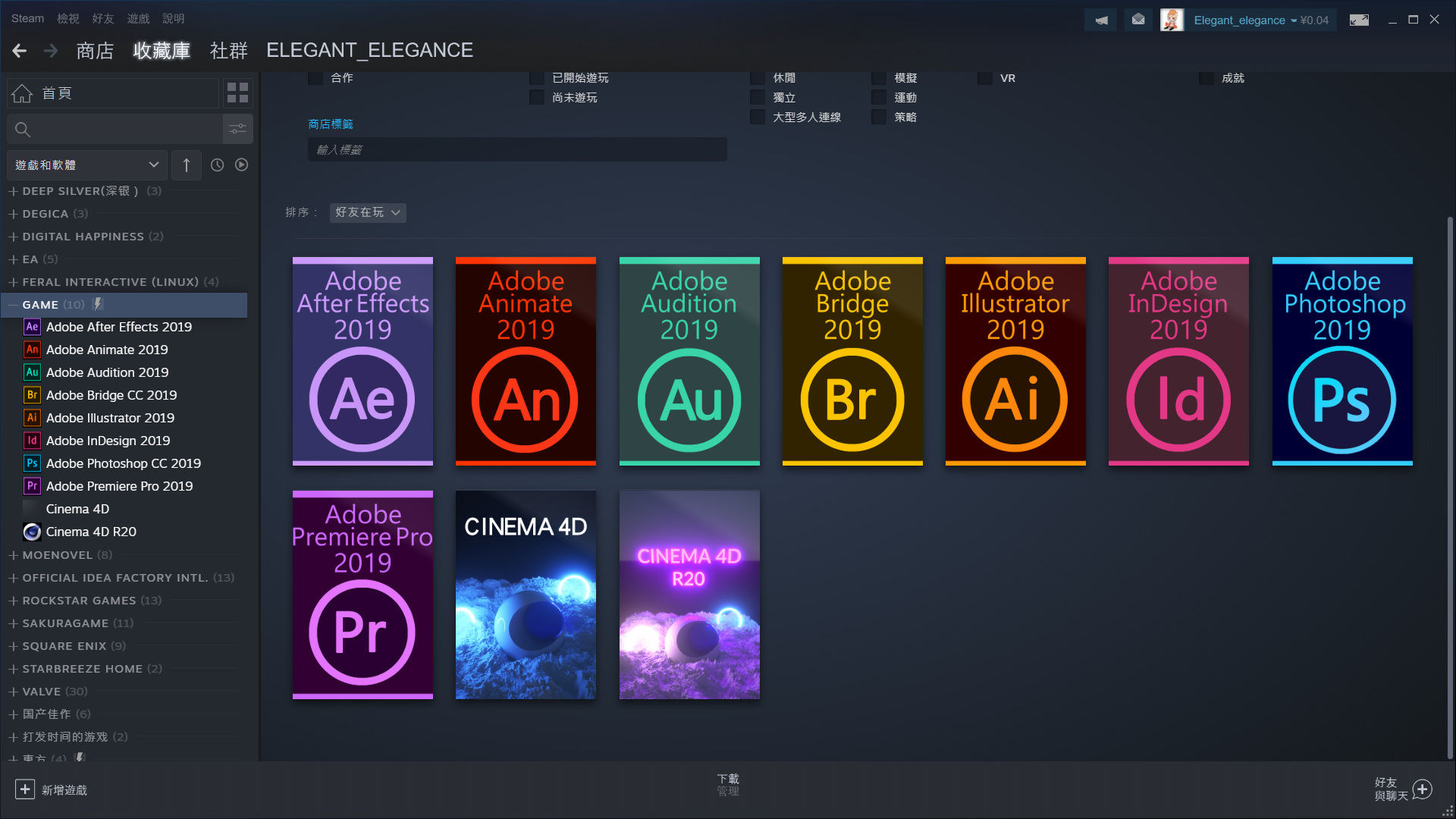Open the announcements megaphone icon
The height and width of the screenshot is (819, 1456).
(1100, 20)
